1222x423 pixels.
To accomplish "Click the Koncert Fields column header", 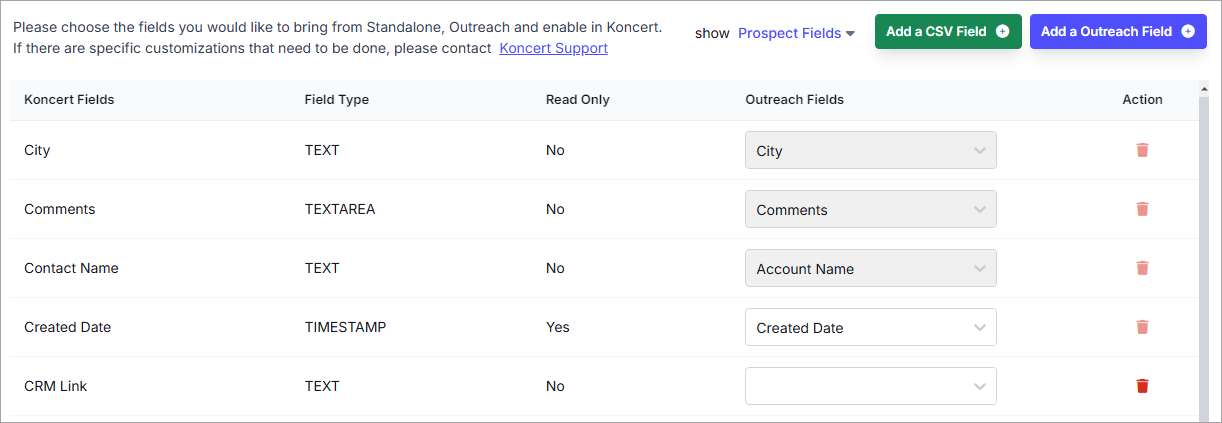I will [x=69, y=100].
